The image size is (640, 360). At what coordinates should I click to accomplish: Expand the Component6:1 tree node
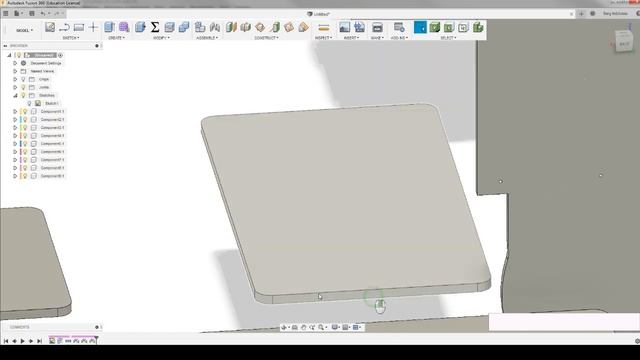15,152
